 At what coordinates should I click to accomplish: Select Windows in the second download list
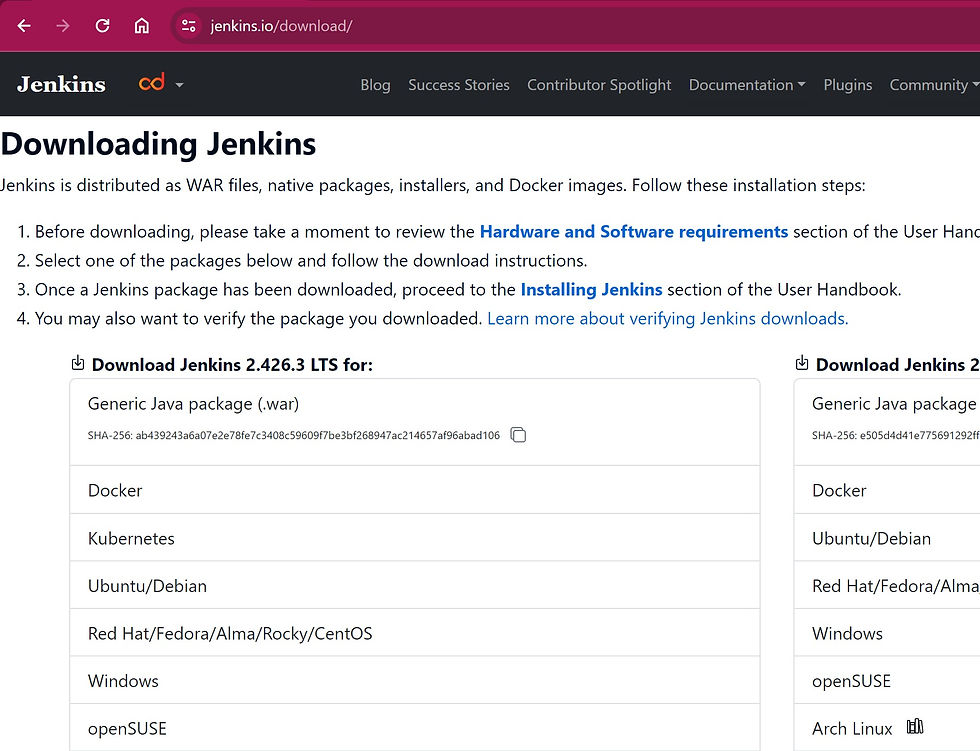887,633
